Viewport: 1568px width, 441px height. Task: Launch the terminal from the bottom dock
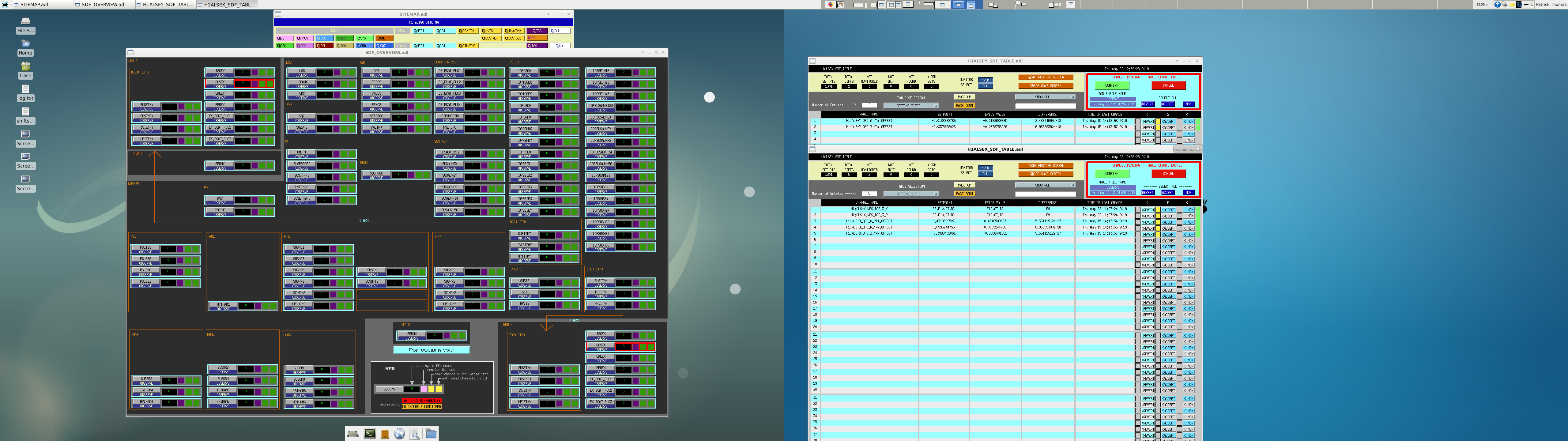click(370, 434)
